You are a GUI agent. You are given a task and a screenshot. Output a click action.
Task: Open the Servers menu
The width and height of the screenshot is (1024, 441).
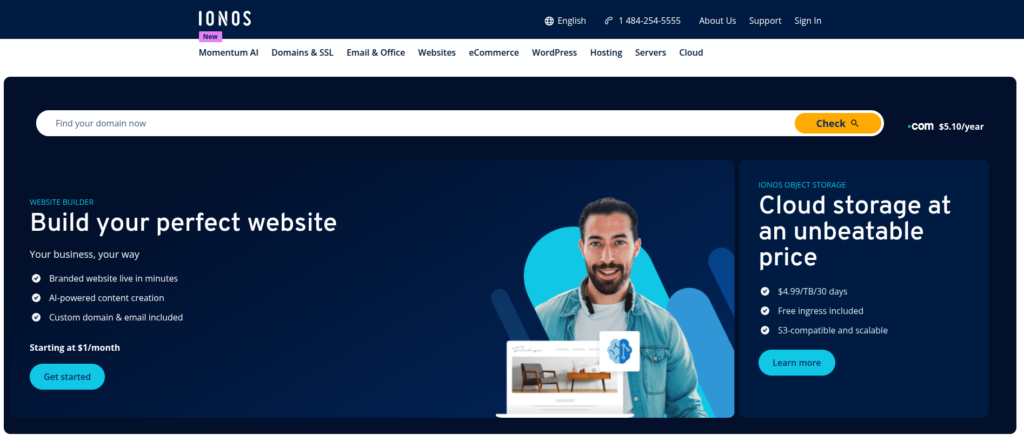click(650, 53)
